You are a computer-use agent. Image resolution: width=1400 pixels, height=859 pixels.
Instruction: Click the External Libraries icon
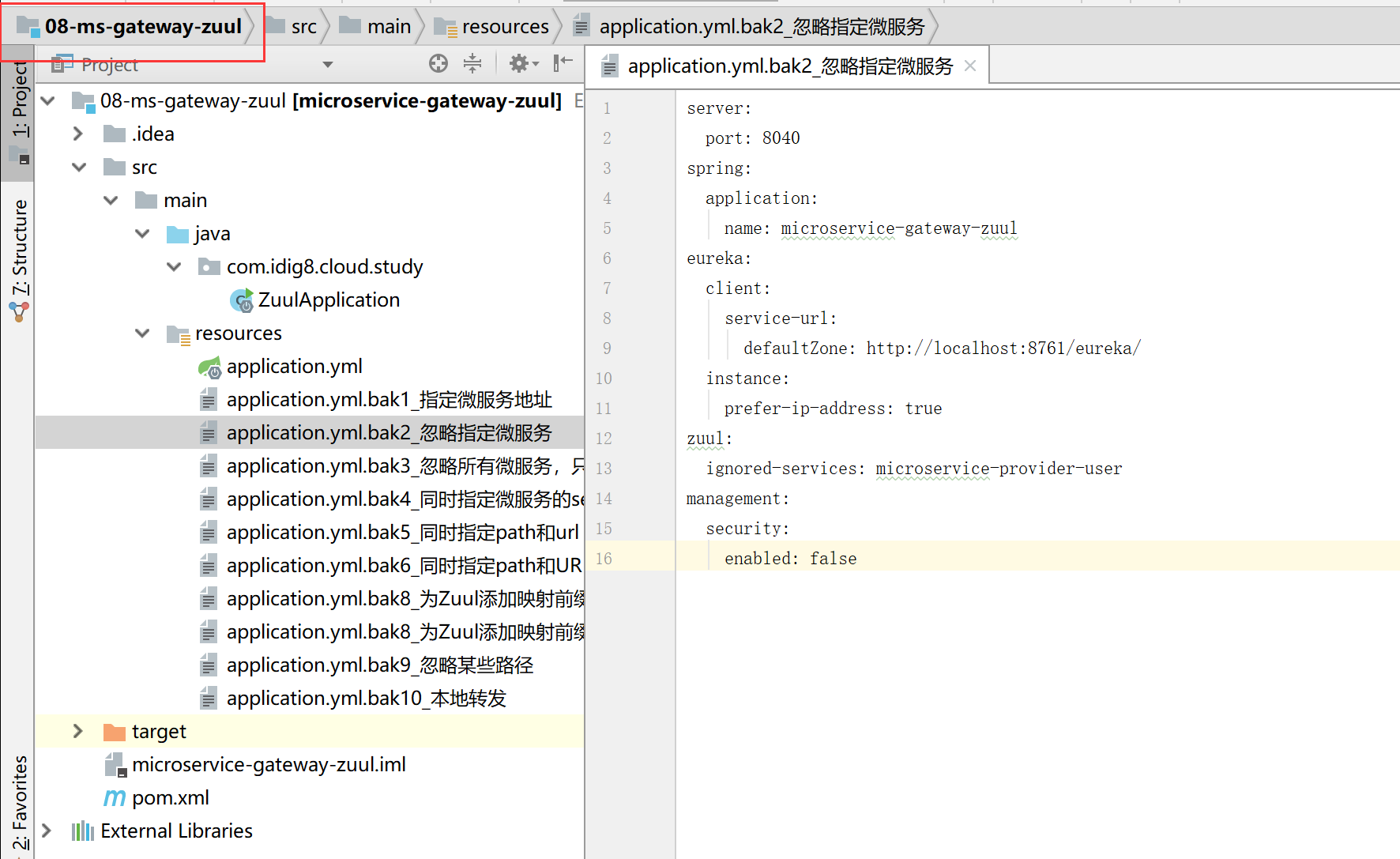pyautogui.click(x=83, y=831)
